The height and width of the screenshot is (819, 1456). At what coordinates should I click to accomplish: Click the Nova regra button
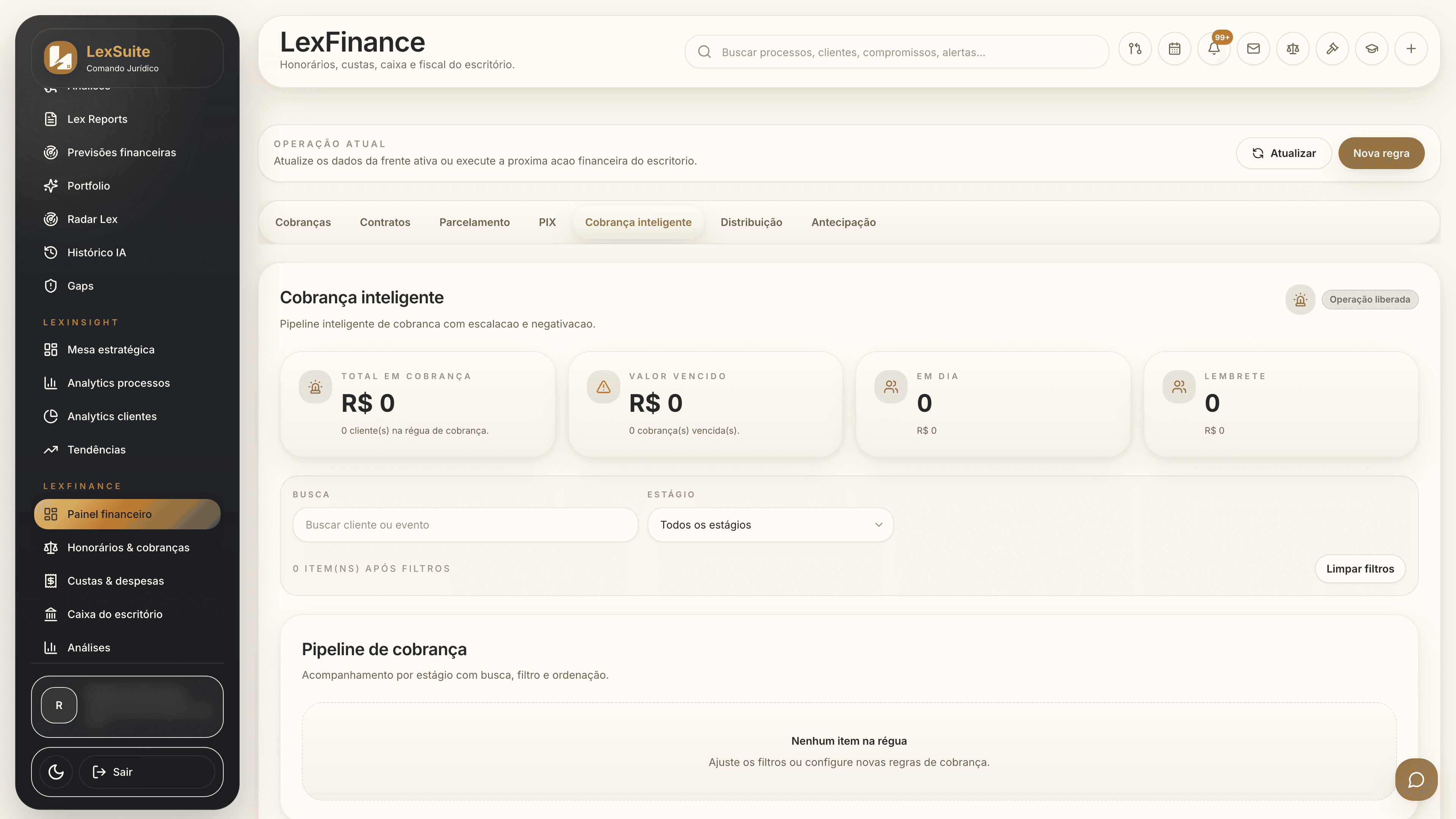click(x=1381, y=152)
